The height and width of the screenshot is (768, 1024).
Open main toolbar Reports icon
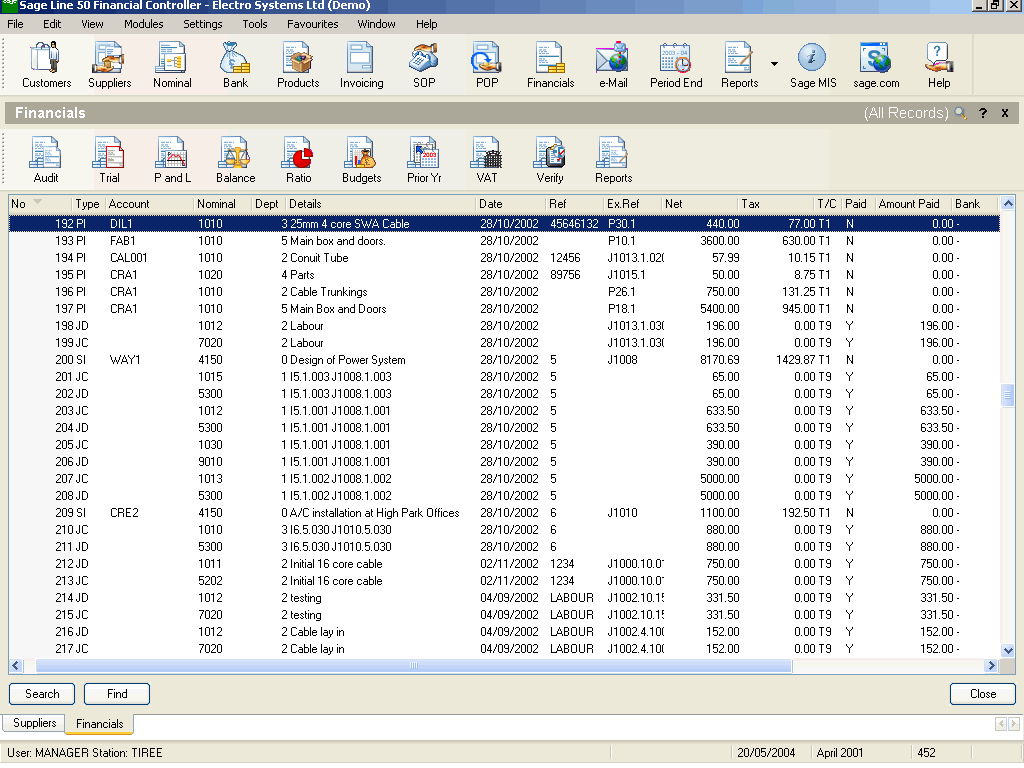coord(739,65)
